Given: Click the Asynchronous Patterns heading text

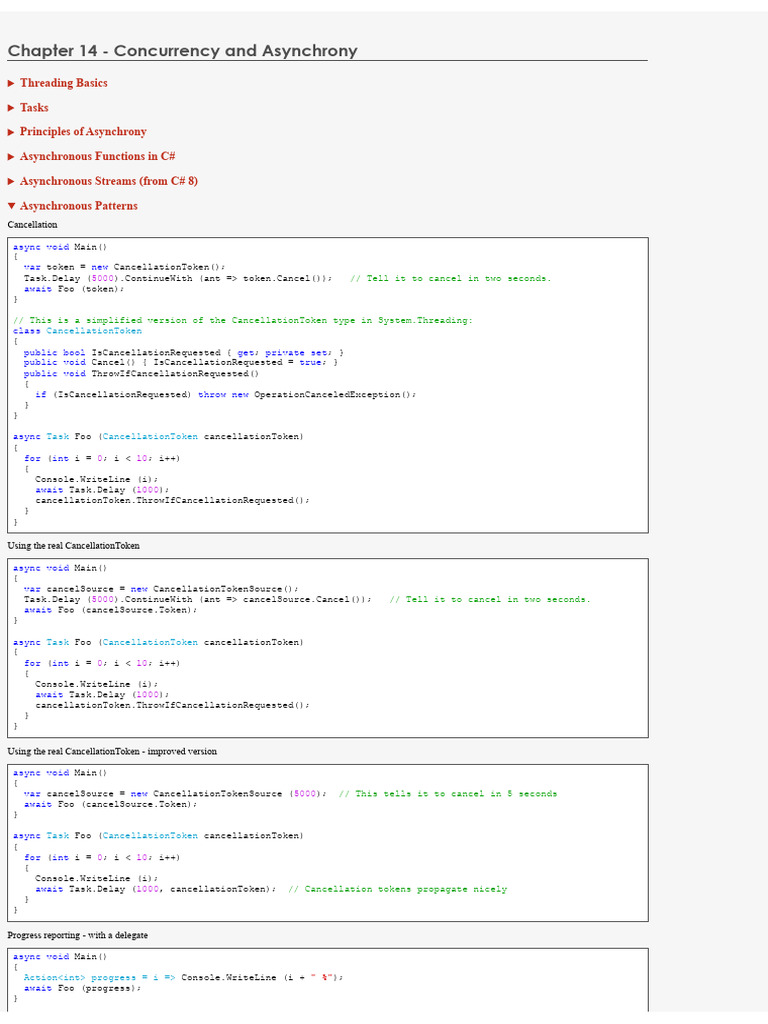Looking at the screenshot, I should click(x=79, y=206).
